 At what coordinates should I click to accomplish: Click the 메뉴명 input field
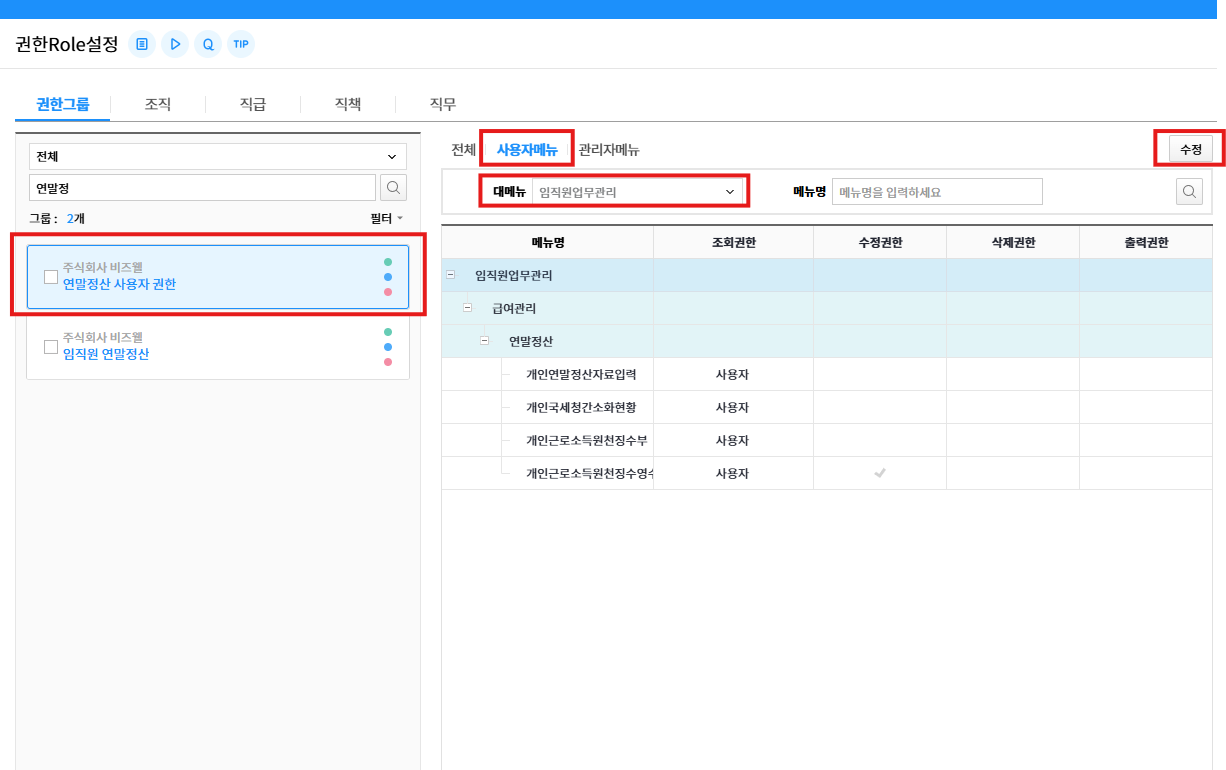click(938, 192)
